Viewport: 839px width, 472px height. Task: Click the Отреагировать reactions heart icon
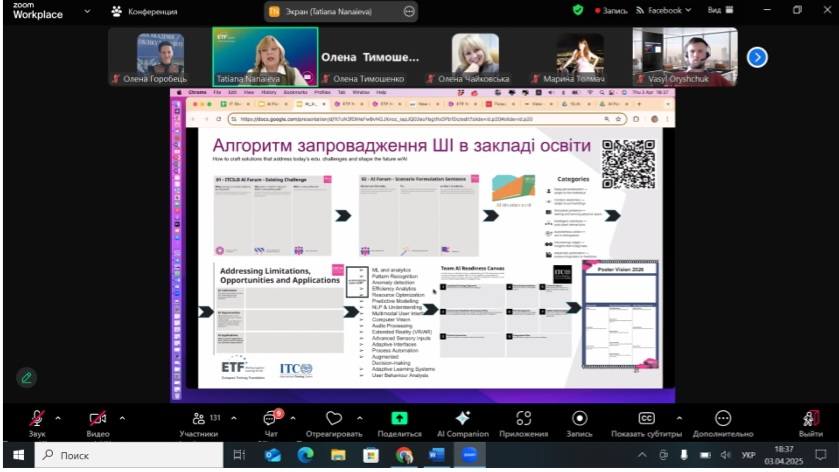coord(333,418)
